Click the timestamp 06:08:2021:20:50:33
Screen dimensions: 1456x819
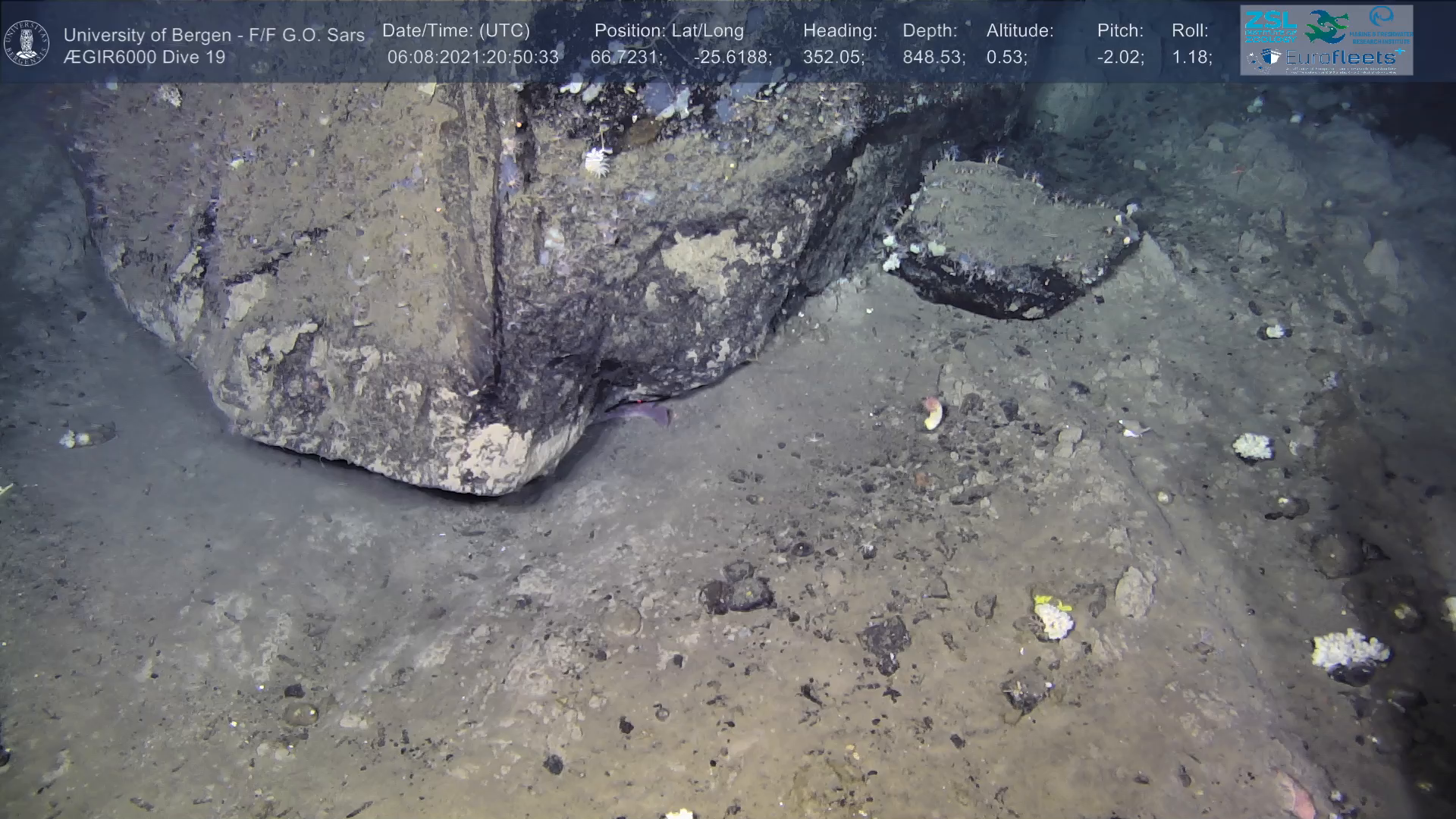(472, 58)
